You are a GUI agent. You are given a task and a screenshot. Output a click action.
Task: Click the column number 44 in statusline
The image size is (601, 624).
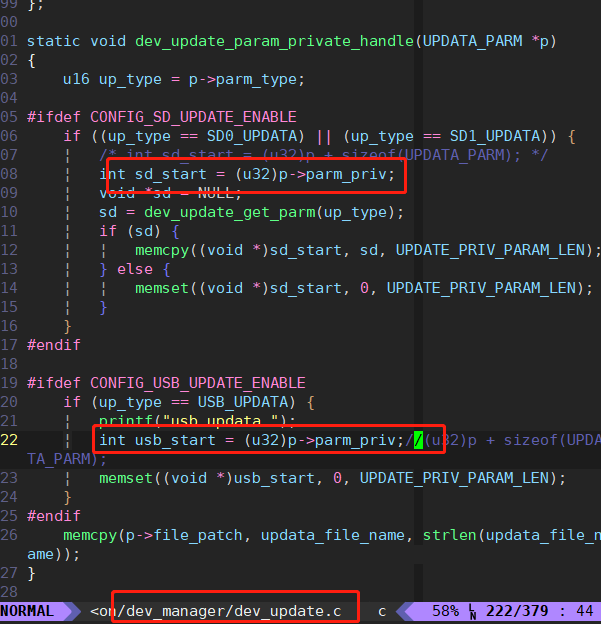click(584, 611)
